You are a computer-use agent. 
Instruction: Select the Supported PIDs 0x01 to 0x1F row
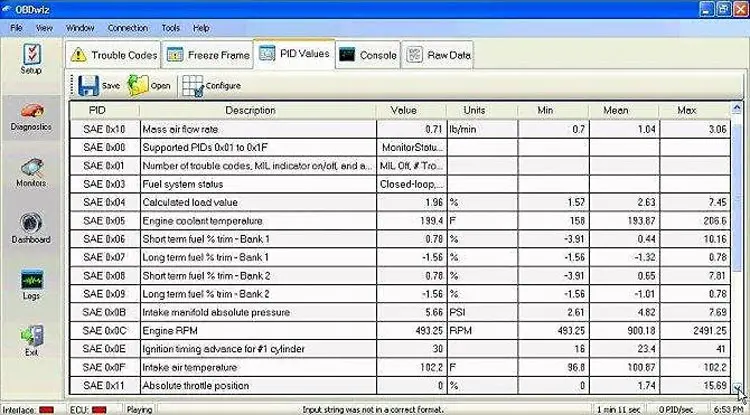coord(400,147)
